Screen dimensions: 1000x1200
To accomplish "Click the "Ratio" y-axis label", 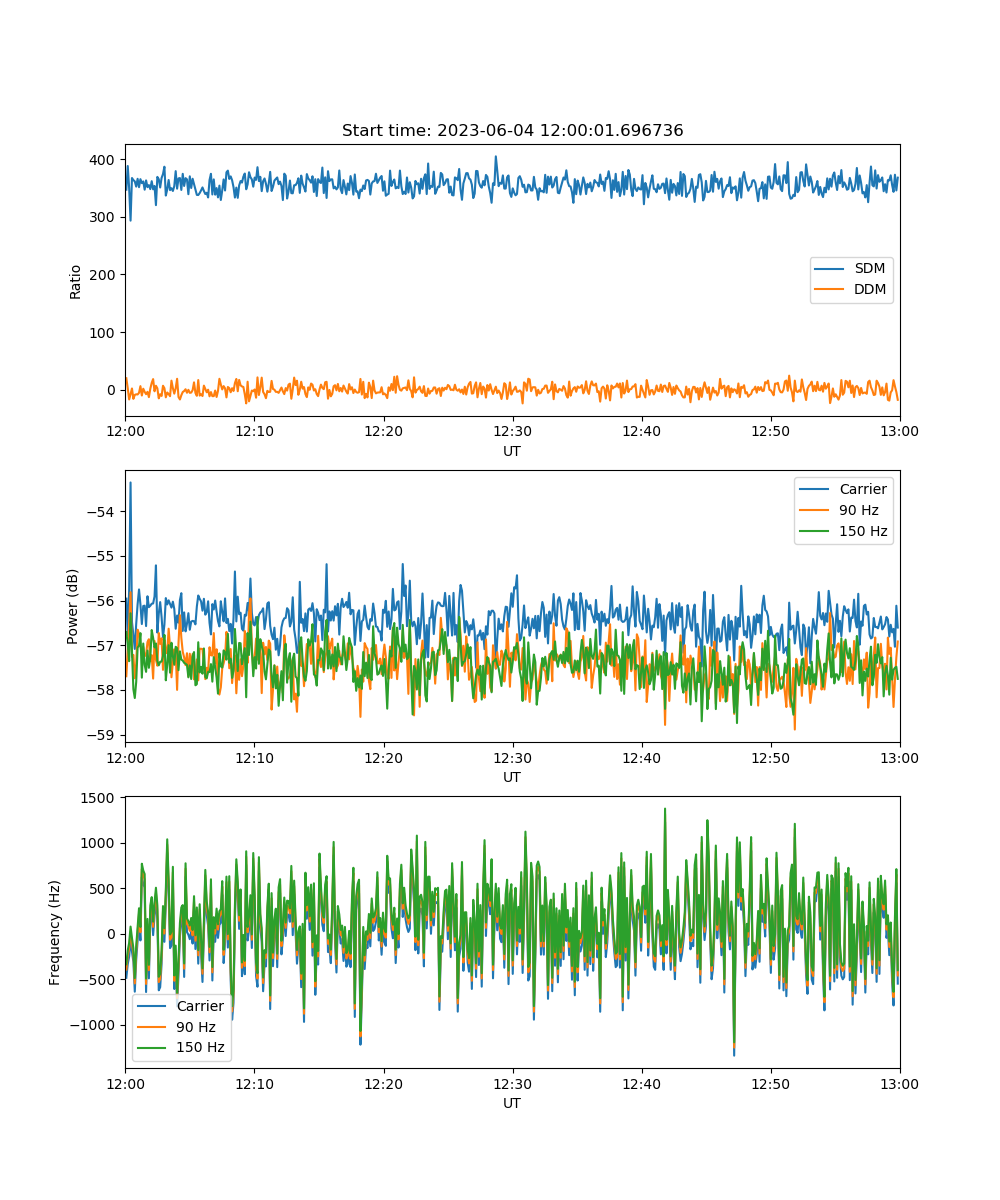I will pyautogui.click(x=75, y=281).
